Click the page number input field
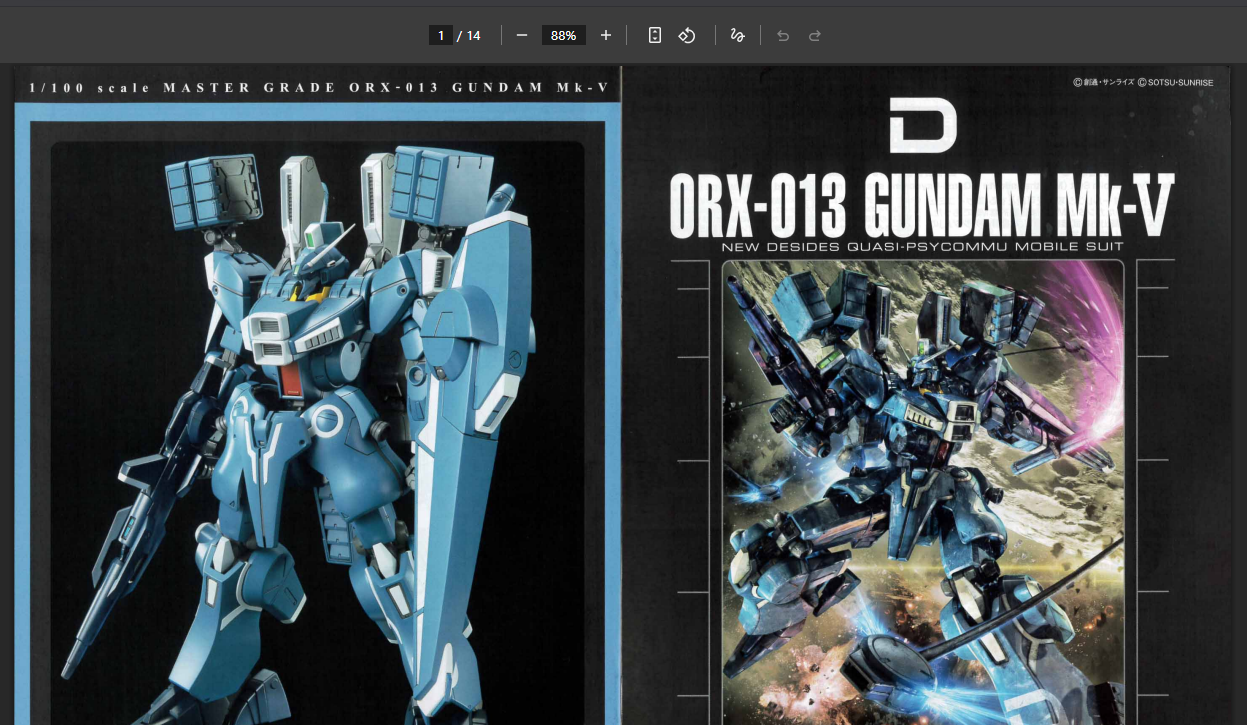Screen dimensions: 1247x725 [440, 35]
